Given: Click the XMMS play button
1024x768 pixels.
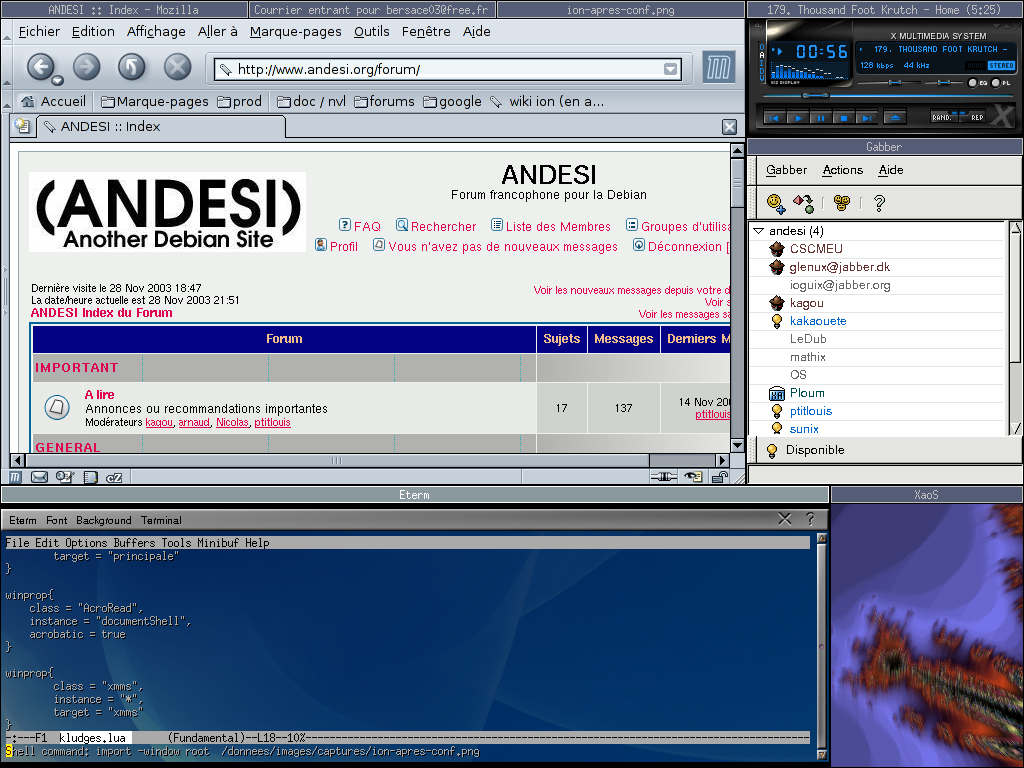Looking at the screenshot, I should pos(797,118).
